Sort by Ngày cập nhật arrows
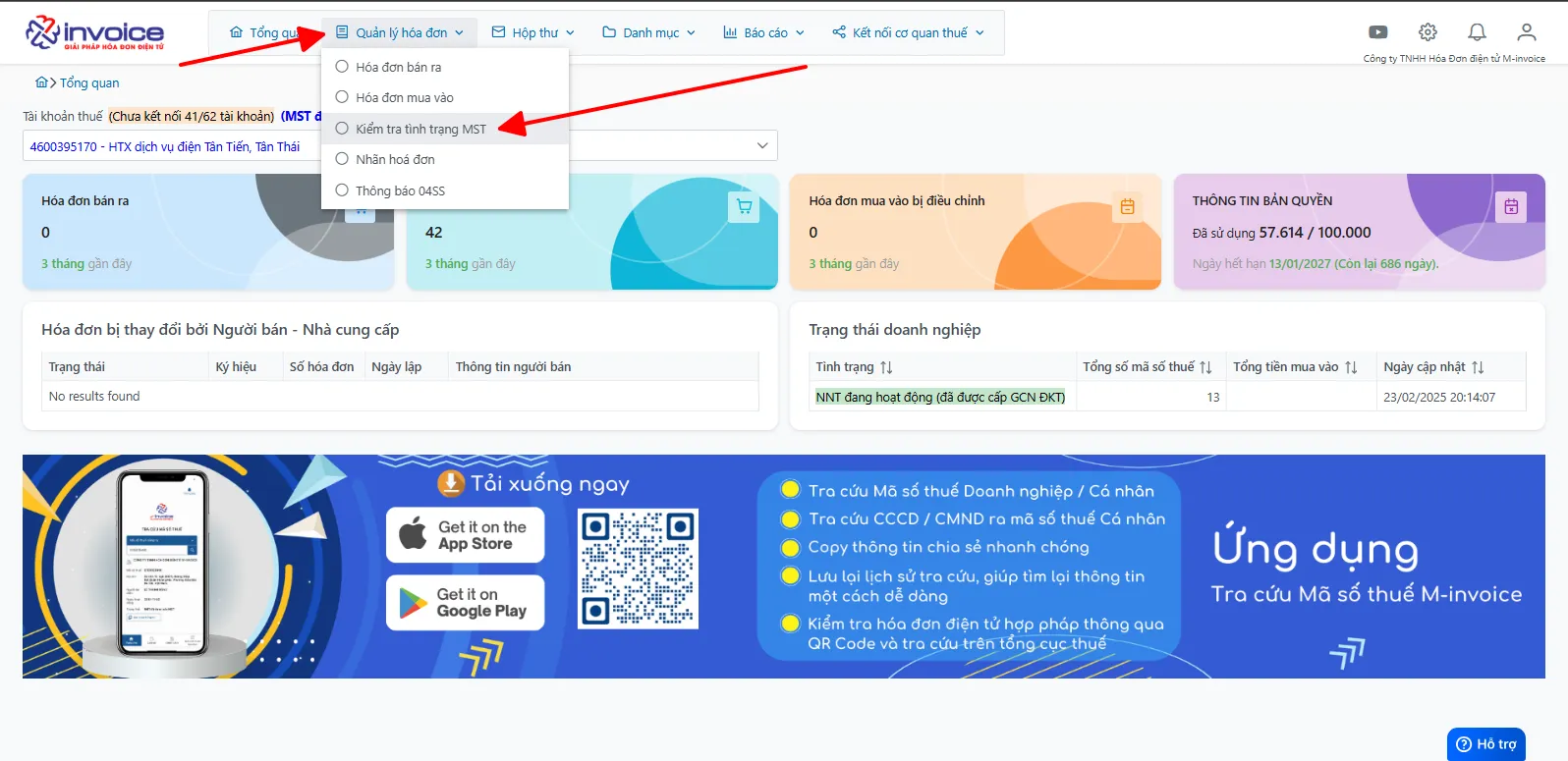Screen dimensions: 1568x761 point(1478,367)
